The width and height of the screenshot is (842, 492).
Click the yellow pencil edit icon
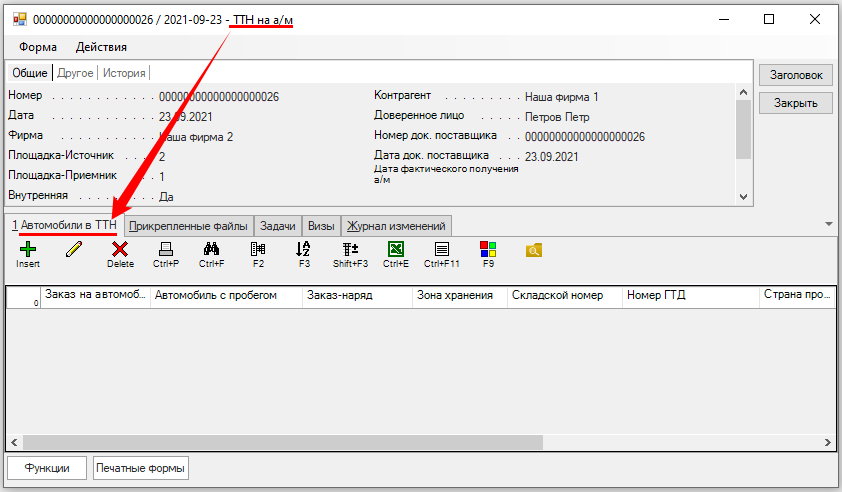click(x=74, y=250)
